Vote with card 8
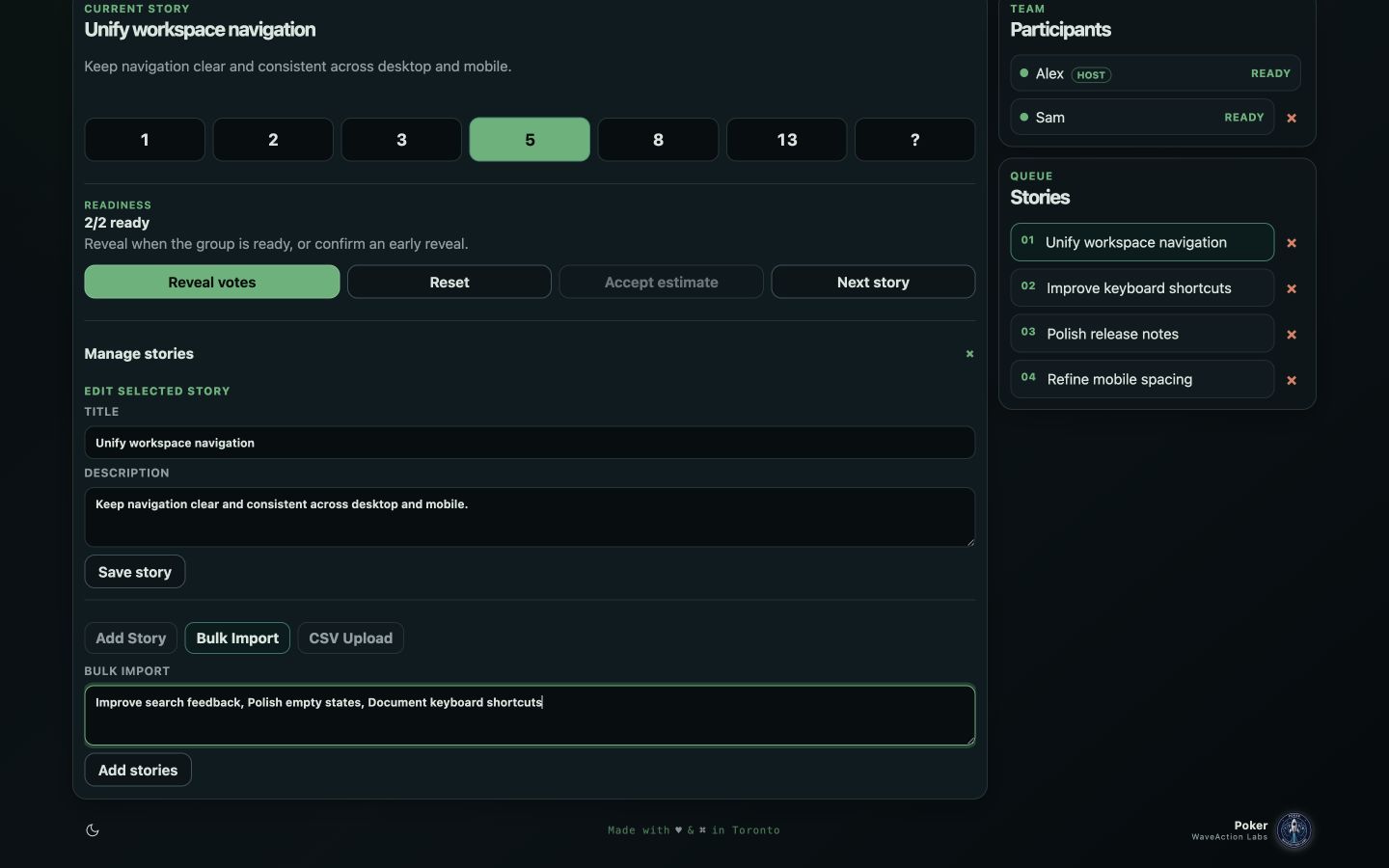Screen dimensions: 1389x868 (658, 140)
